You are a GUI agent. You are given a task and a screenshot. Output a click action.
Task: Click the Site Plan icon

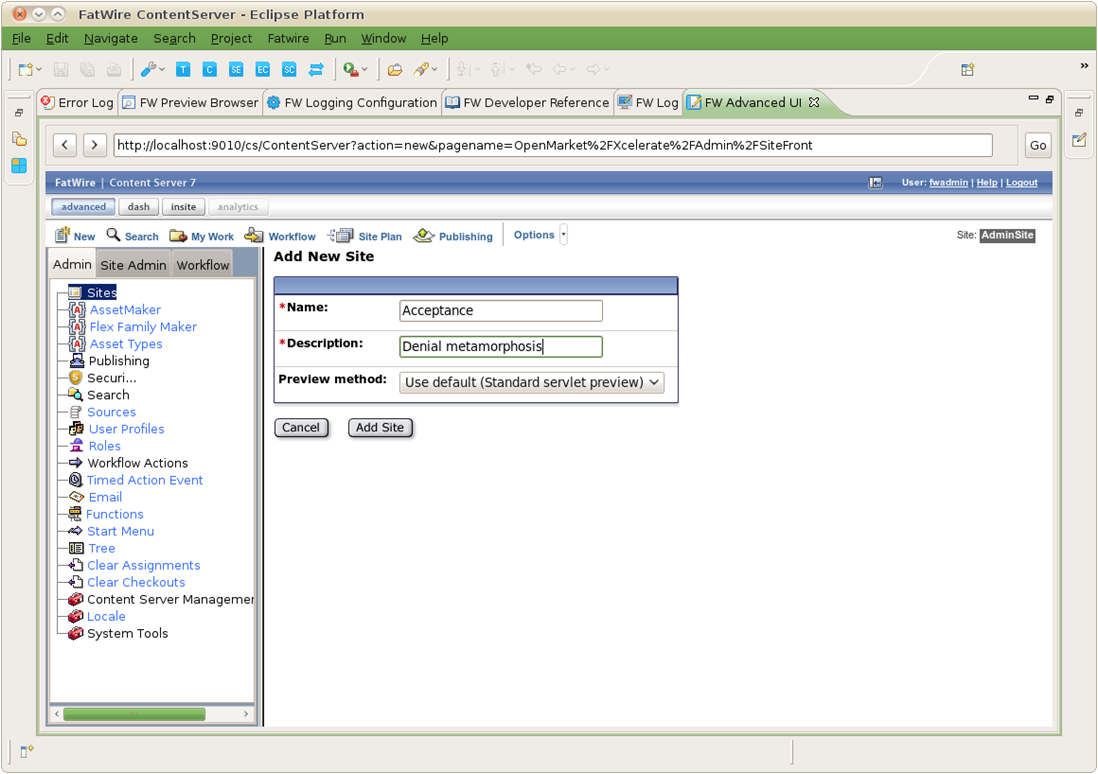click(x=341, y=235)
